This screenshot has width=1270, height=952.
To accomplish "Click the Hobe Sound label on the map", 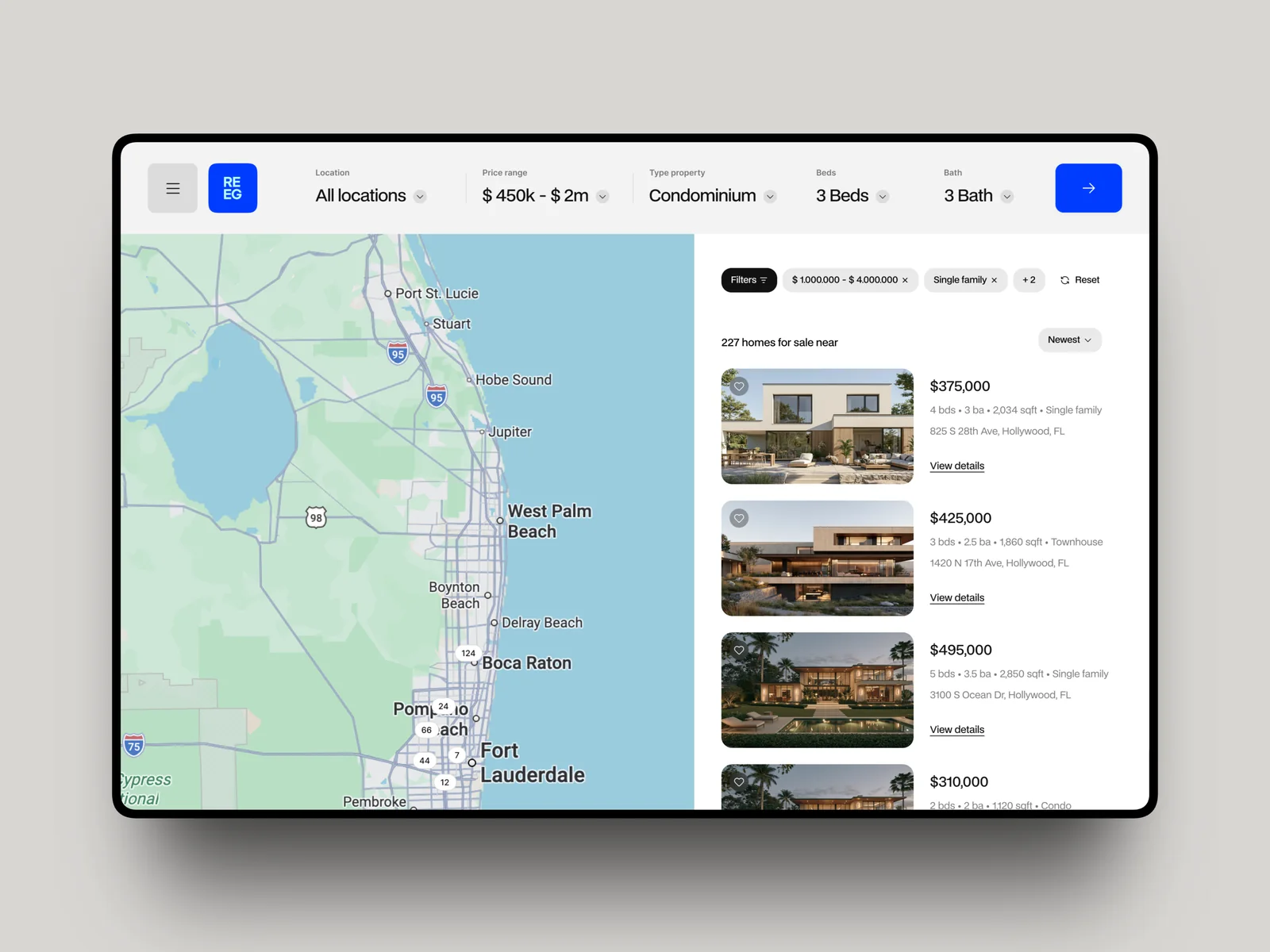I will pyautogui.click(x=514, y=380).
